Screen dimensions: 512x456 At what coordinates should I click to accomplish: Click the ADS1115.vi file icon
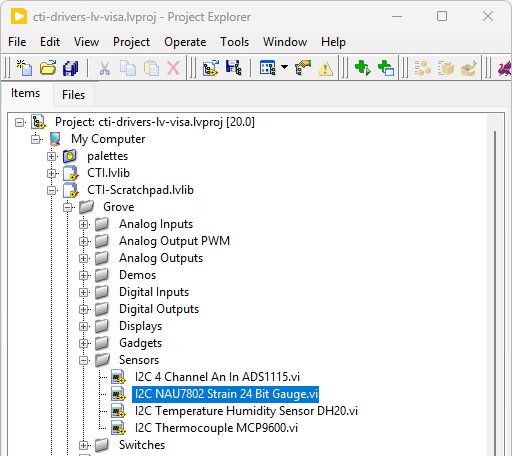(x=118, y=377)
